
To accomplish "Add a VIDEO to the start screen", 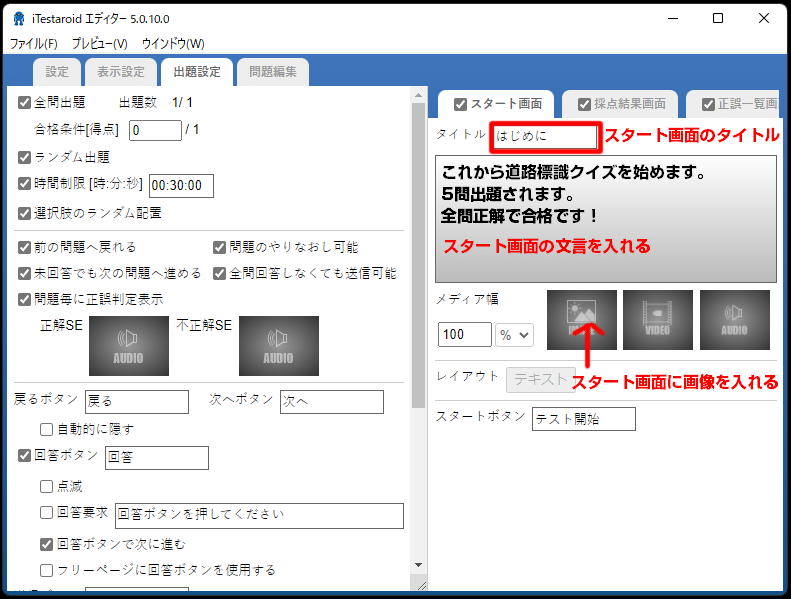I will point(658,319).
